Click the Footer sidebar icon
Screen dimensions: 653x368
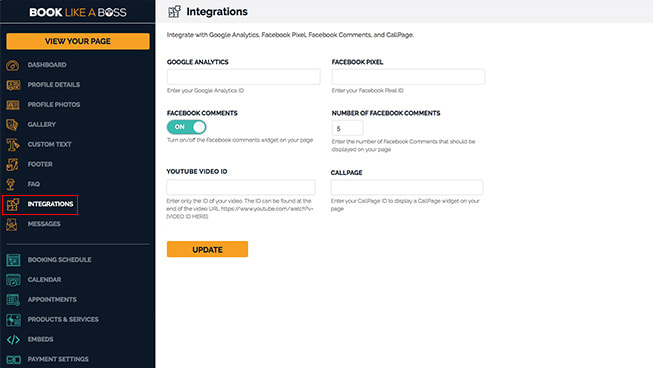[12, 164]
